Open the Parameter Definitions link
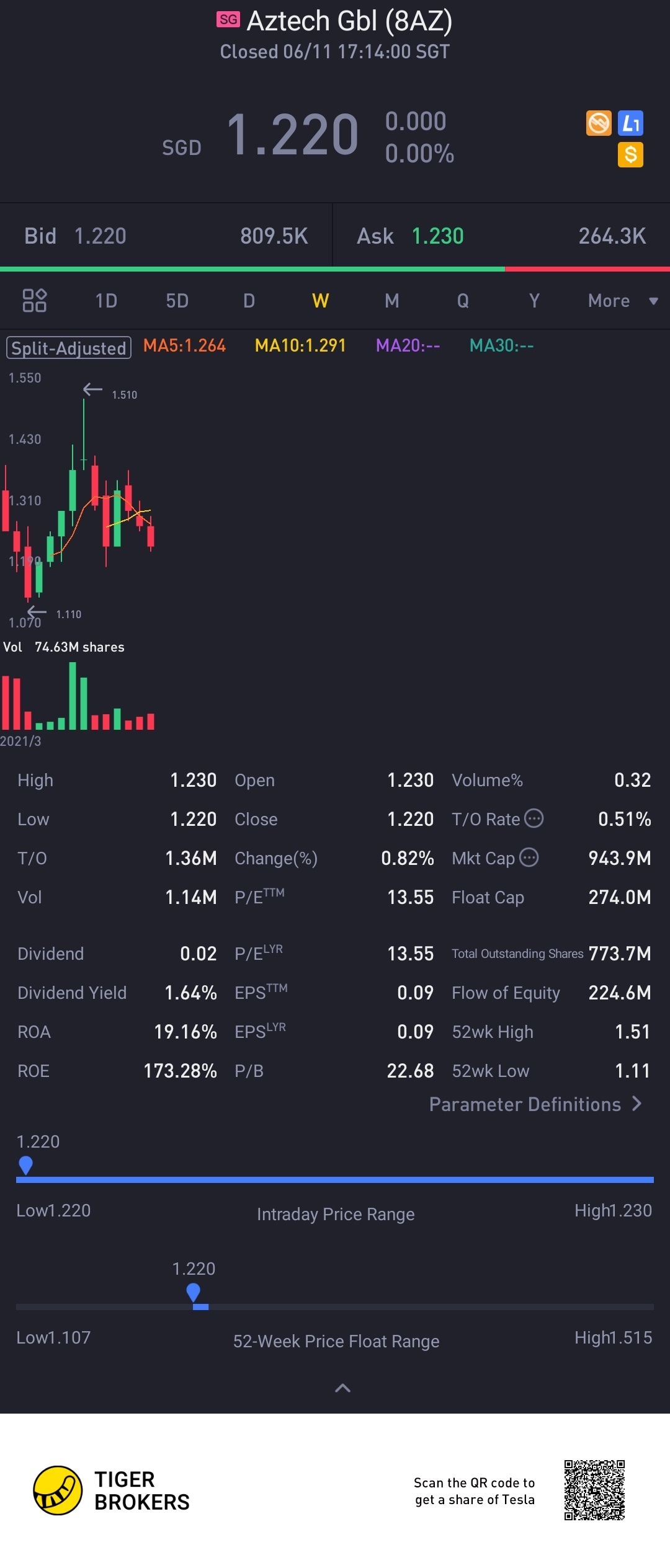 (x=525, y=1104)
